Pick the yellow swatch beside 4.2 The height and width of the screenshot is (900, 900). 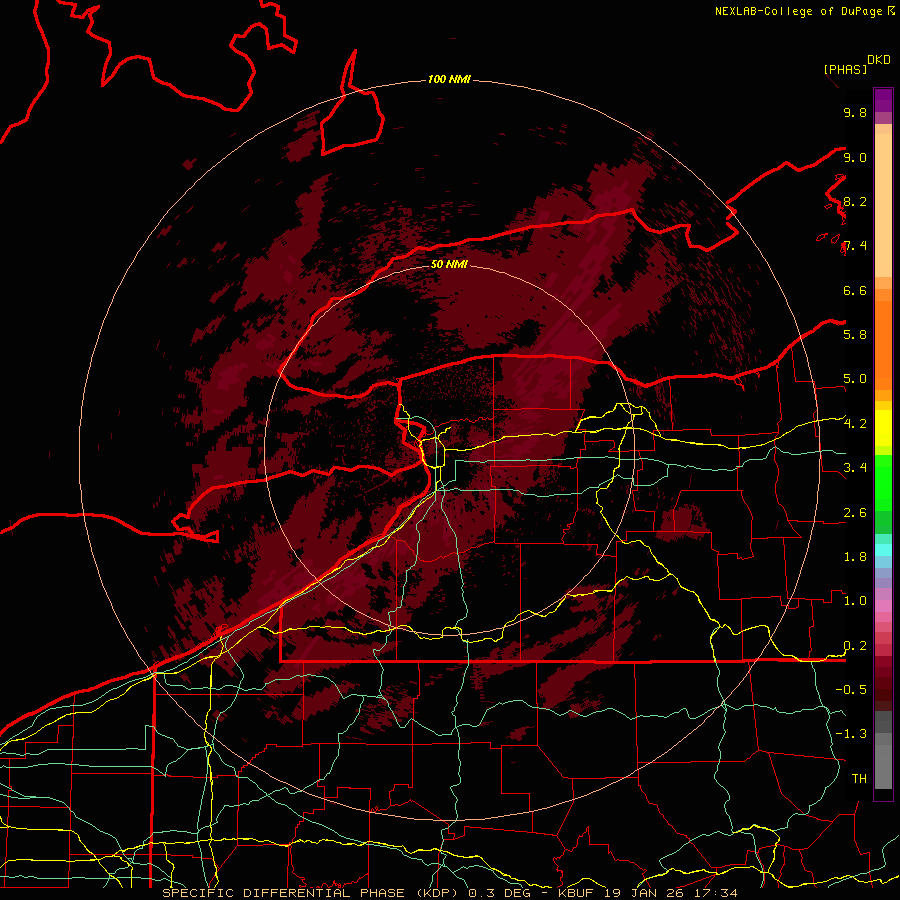(883, 428)
